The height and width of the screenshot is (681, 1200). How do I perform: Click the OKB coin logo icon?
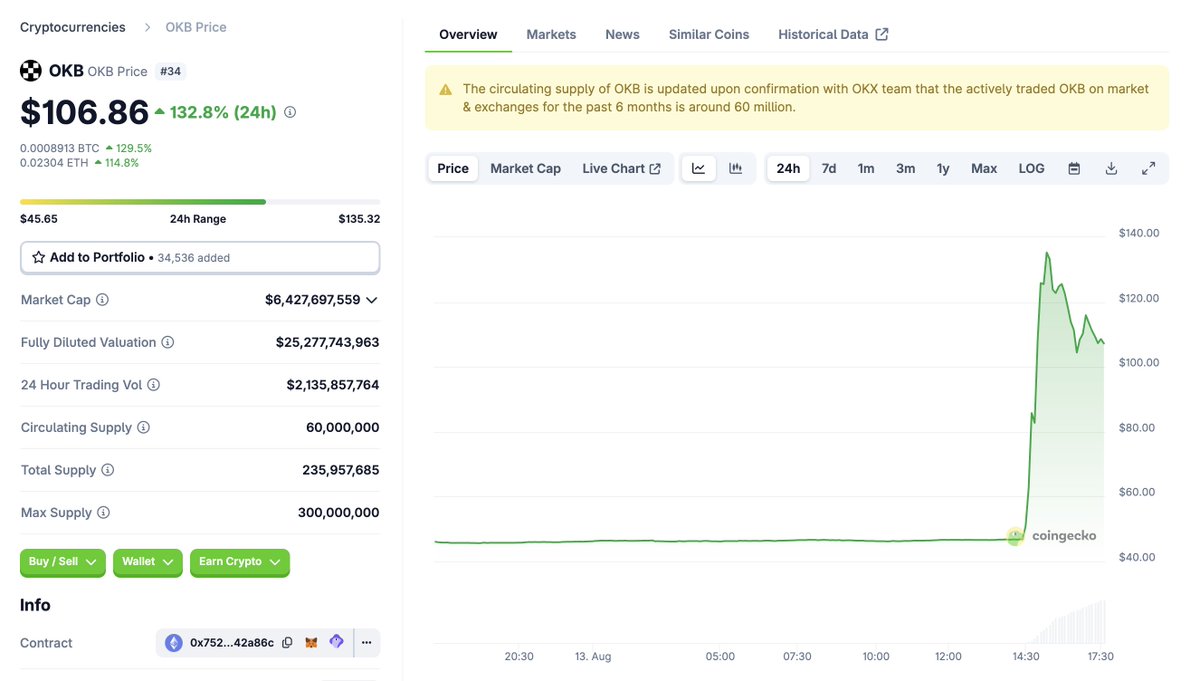31,71
